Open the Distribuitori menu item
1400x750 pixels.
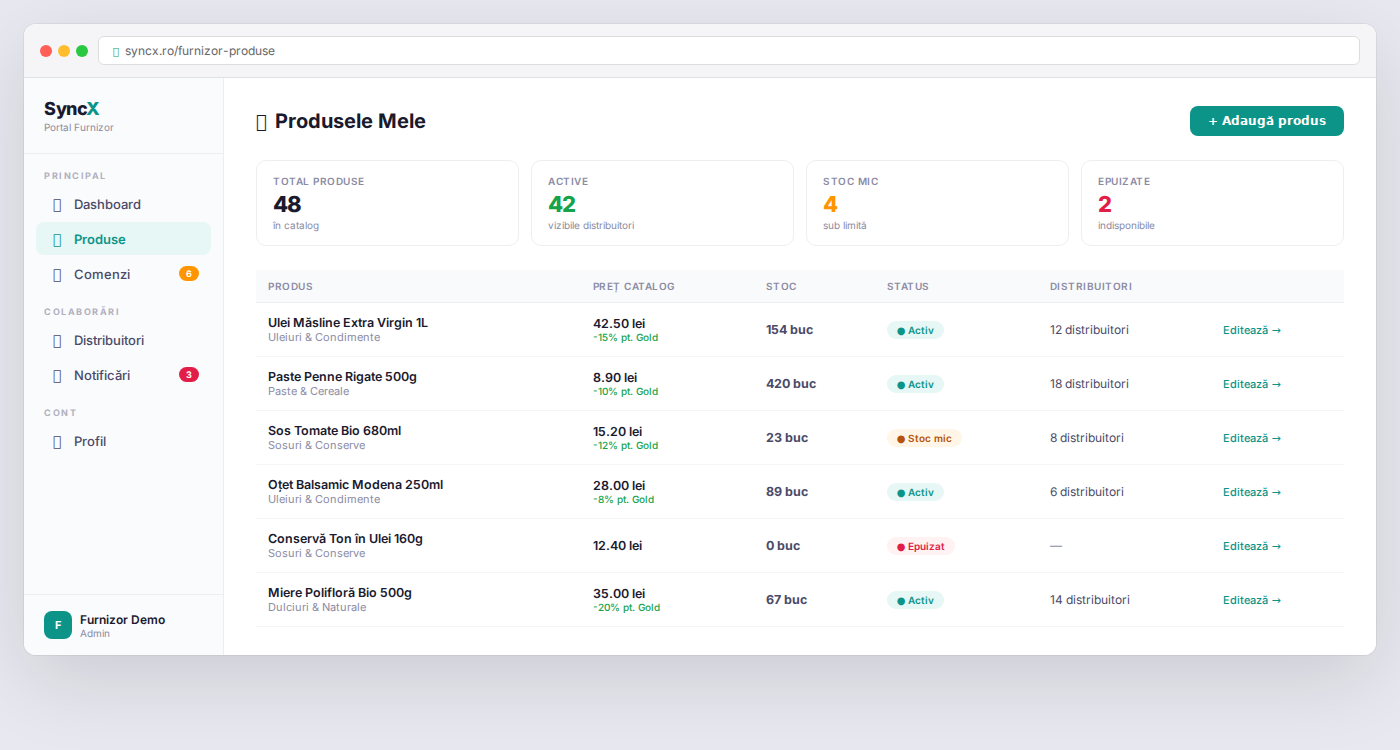click(109, 341)
